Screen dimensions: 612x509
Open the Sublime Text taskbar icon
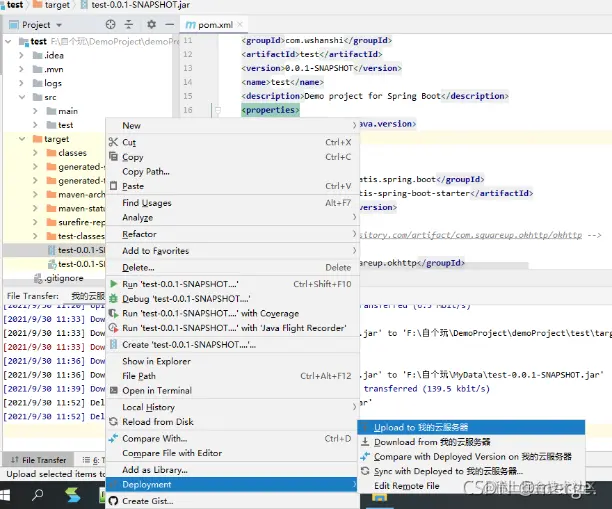(x=73, y=496)
